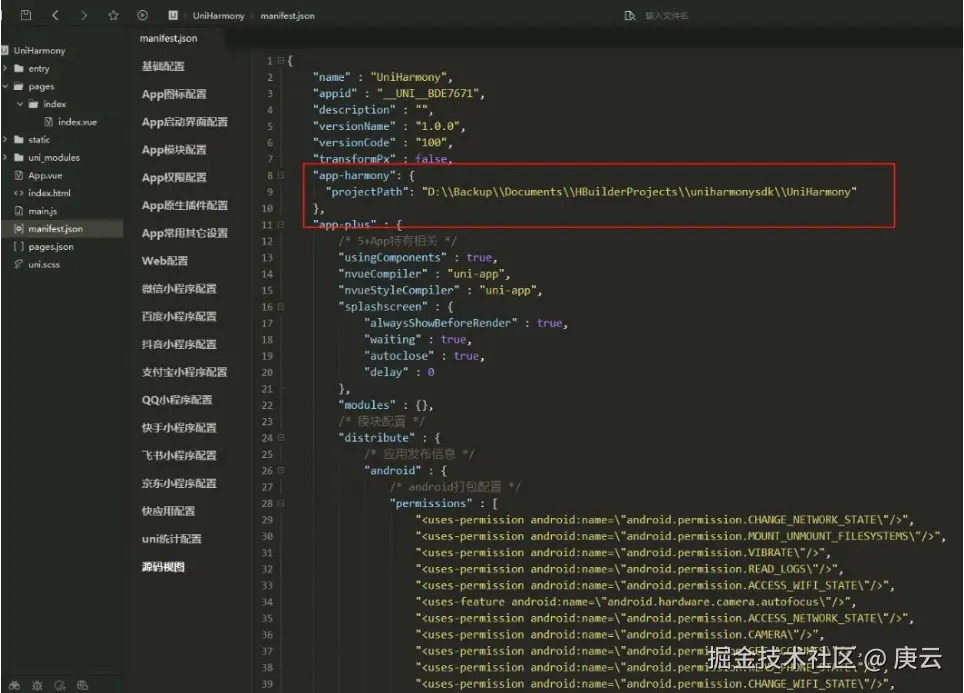Click the project icon before UniHarmony breadcrumb
Image resolution: width=964 pixels, height=693 pixels.
coord(173,15)
